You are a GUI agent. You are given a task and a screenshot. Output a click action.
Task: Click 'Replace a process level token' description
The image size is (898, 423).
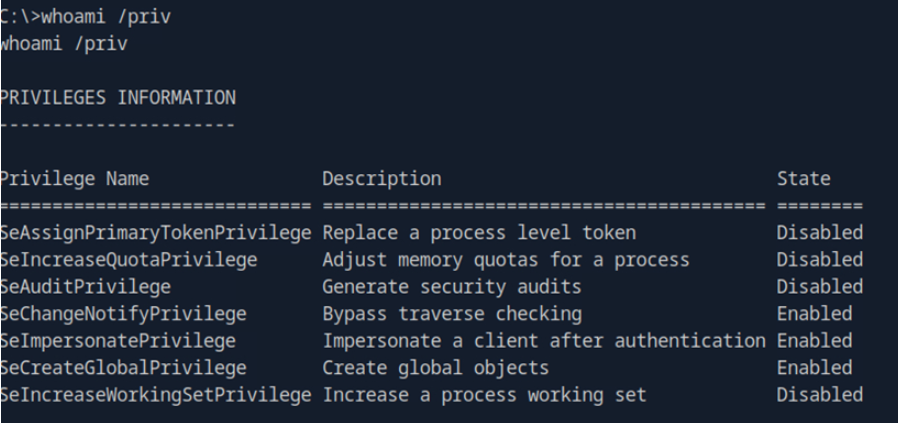pos(479,233)
